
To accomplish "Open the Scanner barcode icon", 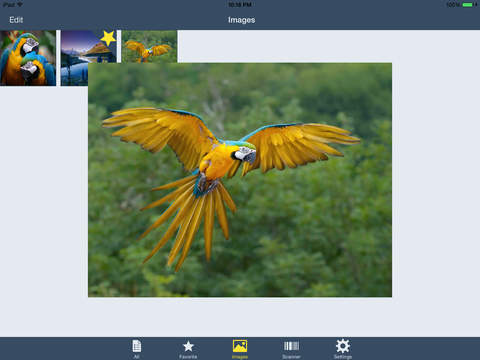I will pos(291,346).
